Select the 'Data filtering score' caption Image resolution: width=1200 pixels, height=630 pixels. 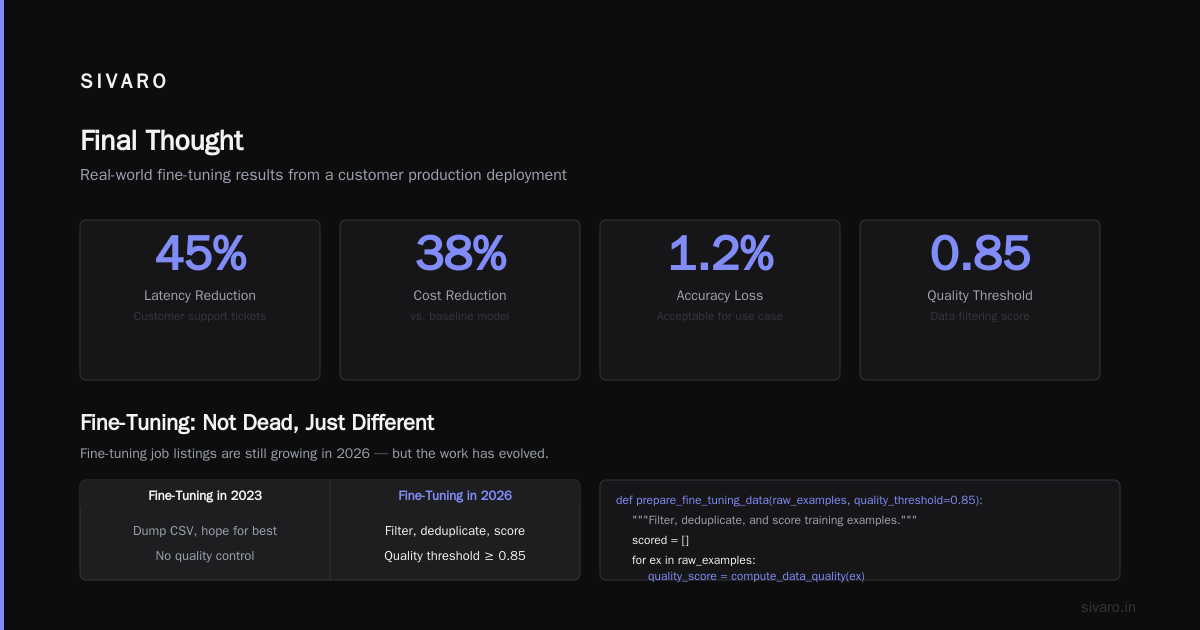(980, 316)
